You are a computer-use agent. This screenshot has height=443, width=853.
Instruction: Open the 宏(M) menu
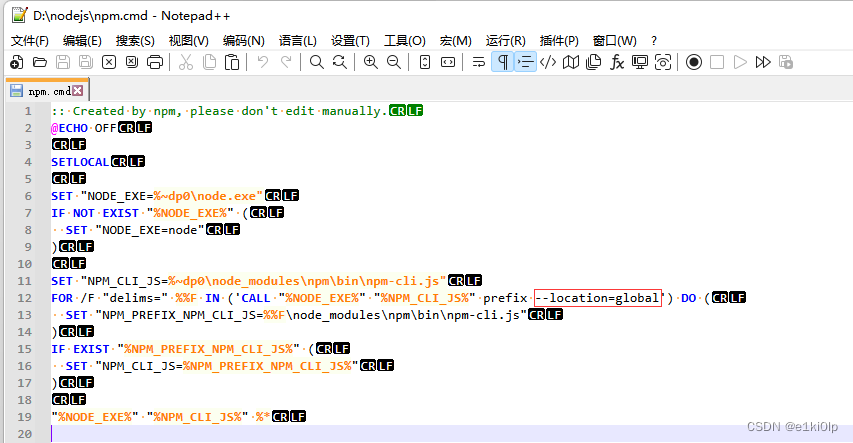pyautogui.click(x=456, y=41)
